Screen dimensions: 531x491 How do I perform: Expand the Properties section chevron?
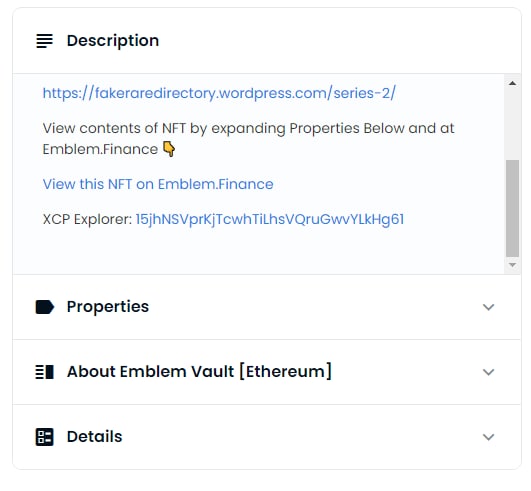tap(488, 307)
